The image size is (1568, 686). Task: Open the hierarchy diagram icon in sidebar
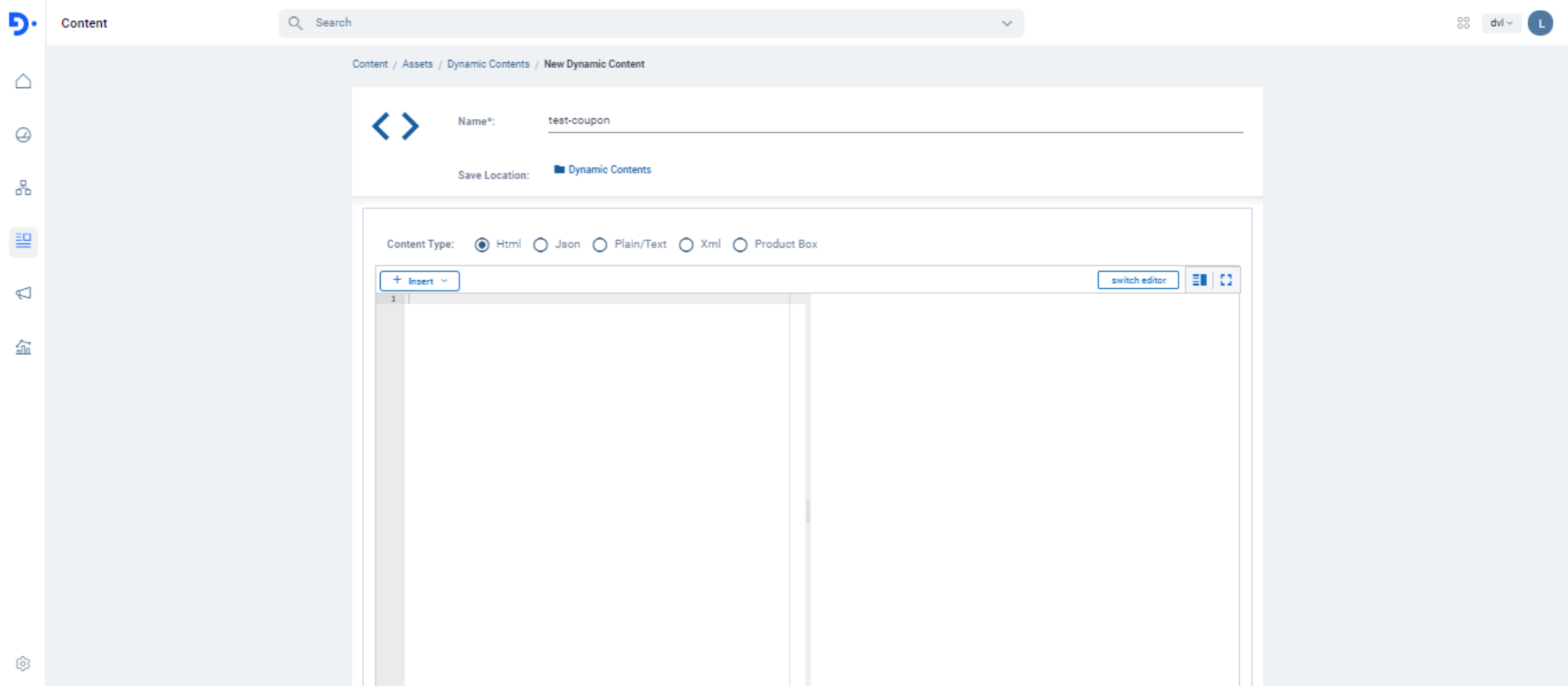[23, 188]
